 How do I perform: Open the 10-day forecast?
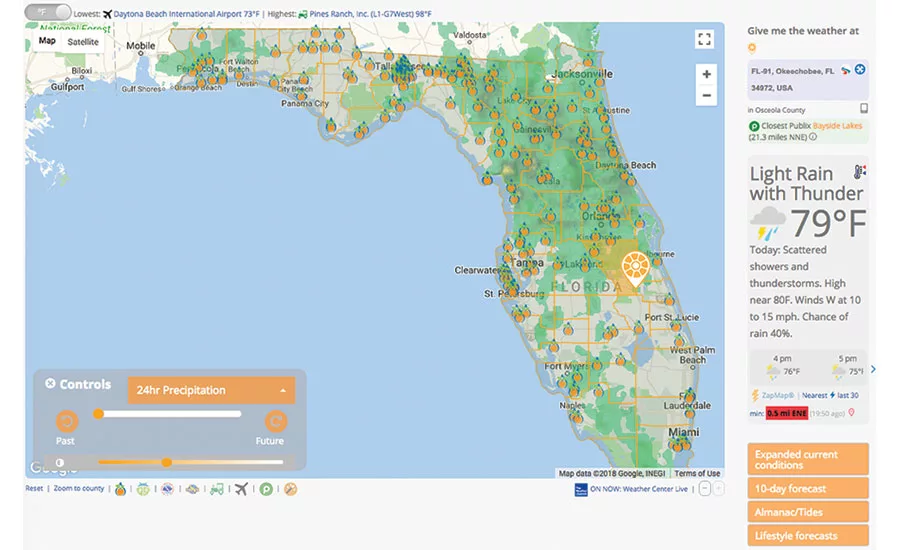click(808, 489)
